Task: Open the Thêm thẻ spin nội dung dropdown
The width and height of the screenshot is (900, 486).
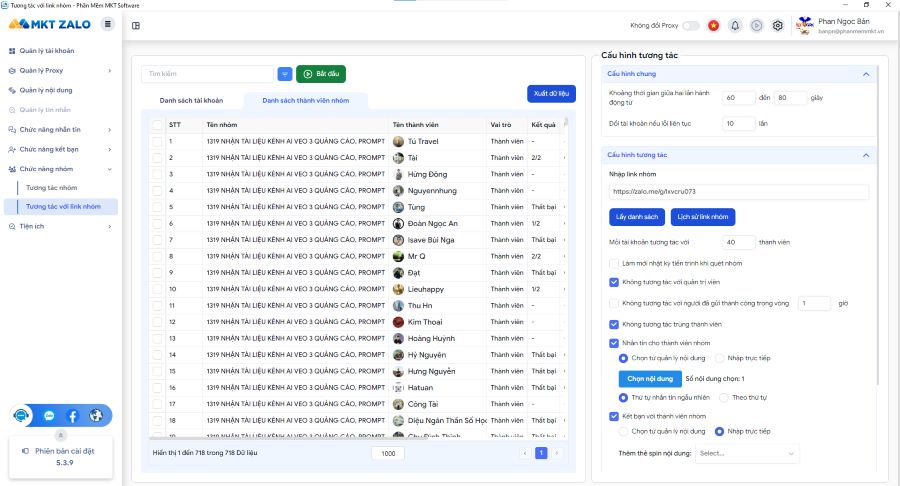Action: click(746, 453)
